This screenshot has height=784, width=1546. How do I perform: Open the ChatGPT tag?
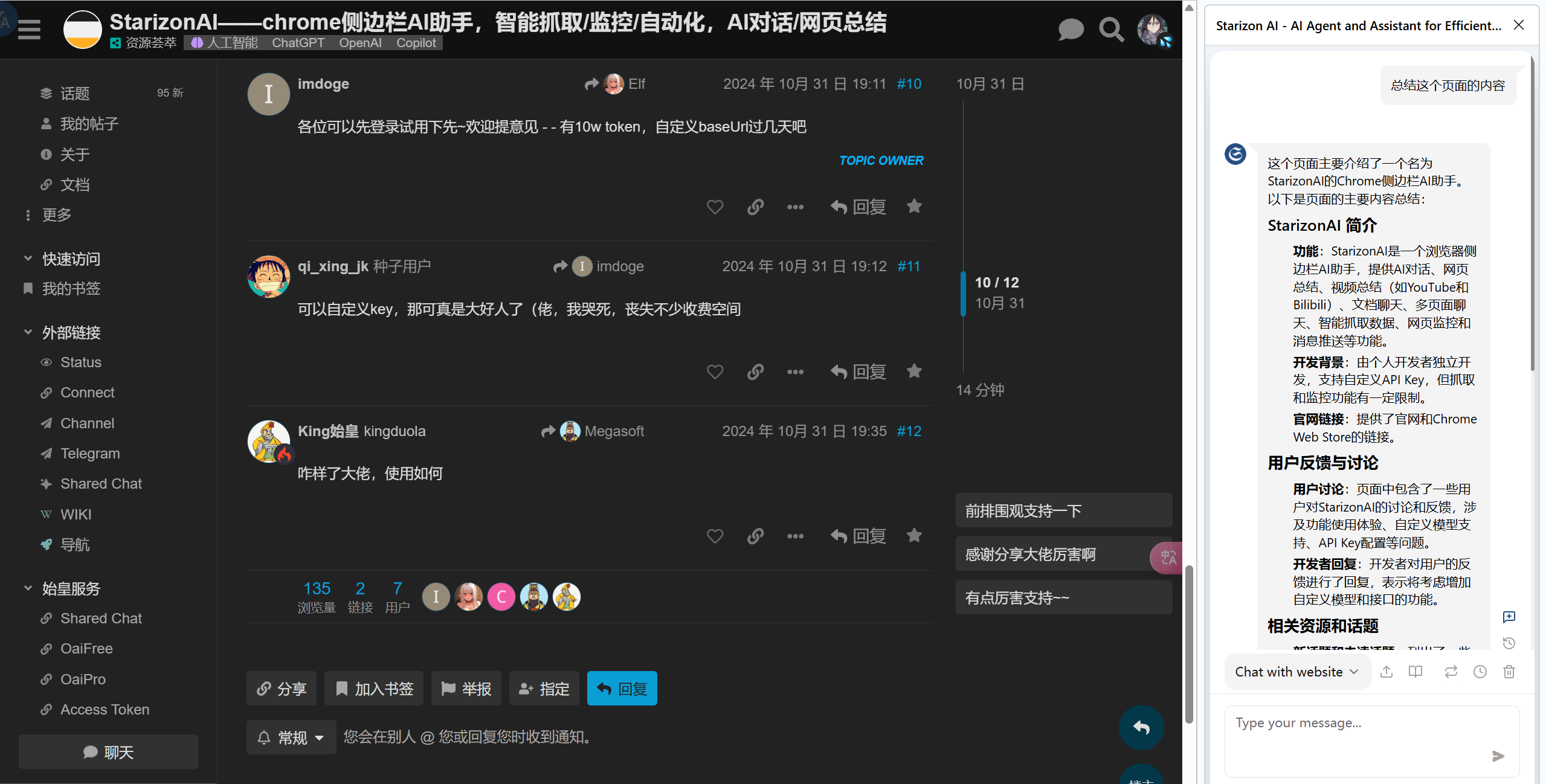(298, 43)
